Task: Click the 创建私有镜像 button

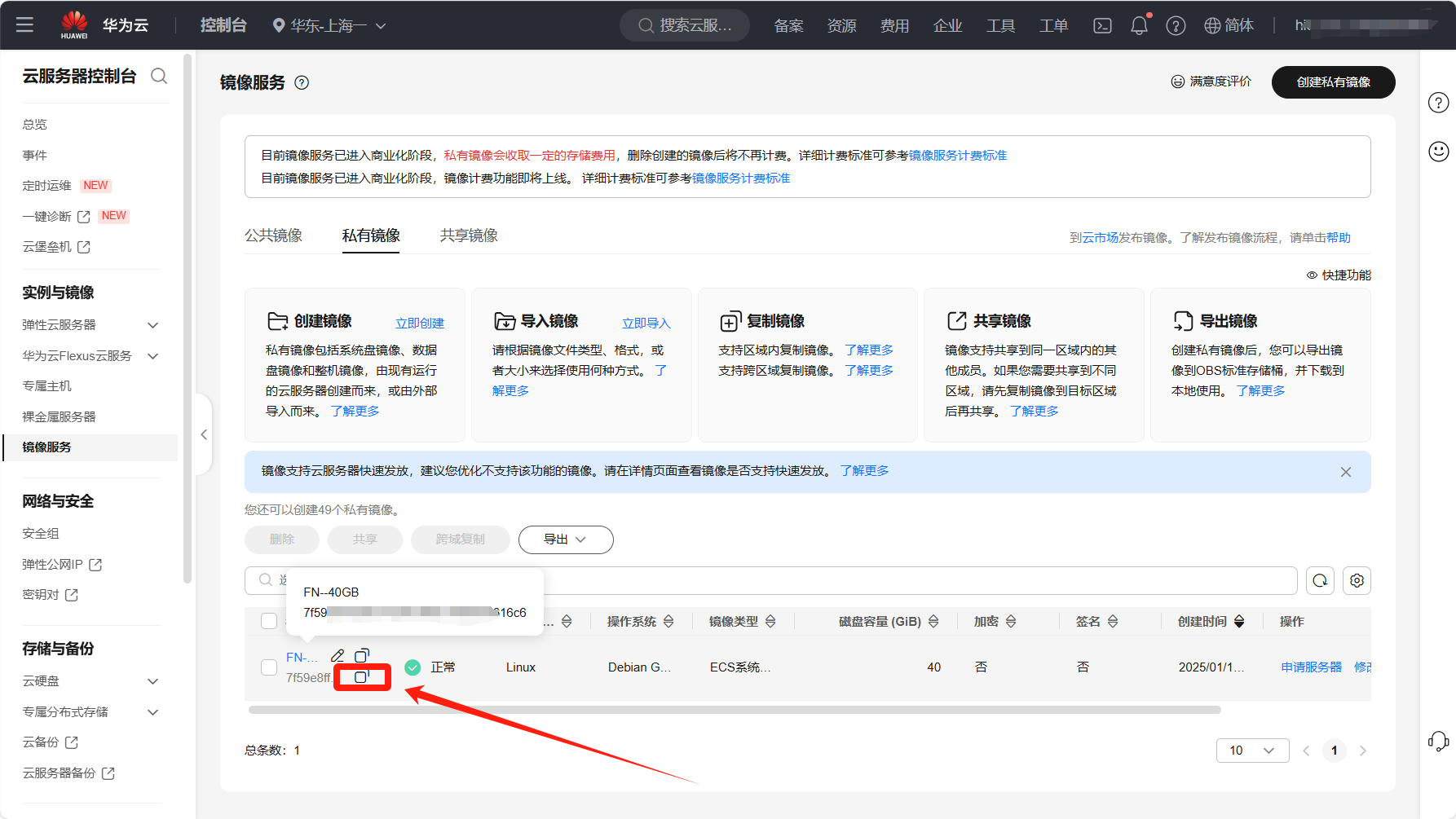Action: [x=1333, y=82]
